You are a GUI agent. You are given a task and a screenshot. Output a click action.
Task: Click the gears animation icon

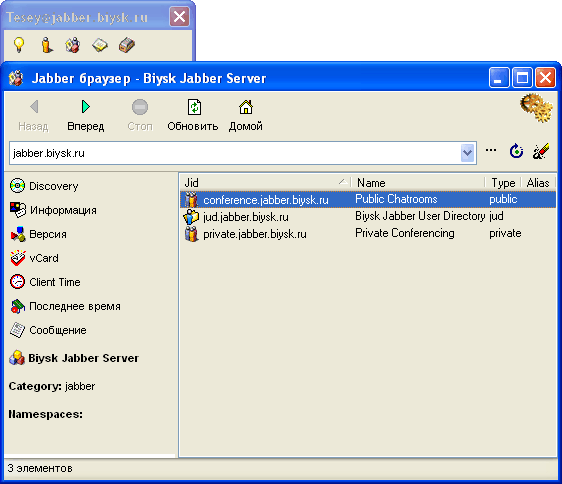[536, 108]
